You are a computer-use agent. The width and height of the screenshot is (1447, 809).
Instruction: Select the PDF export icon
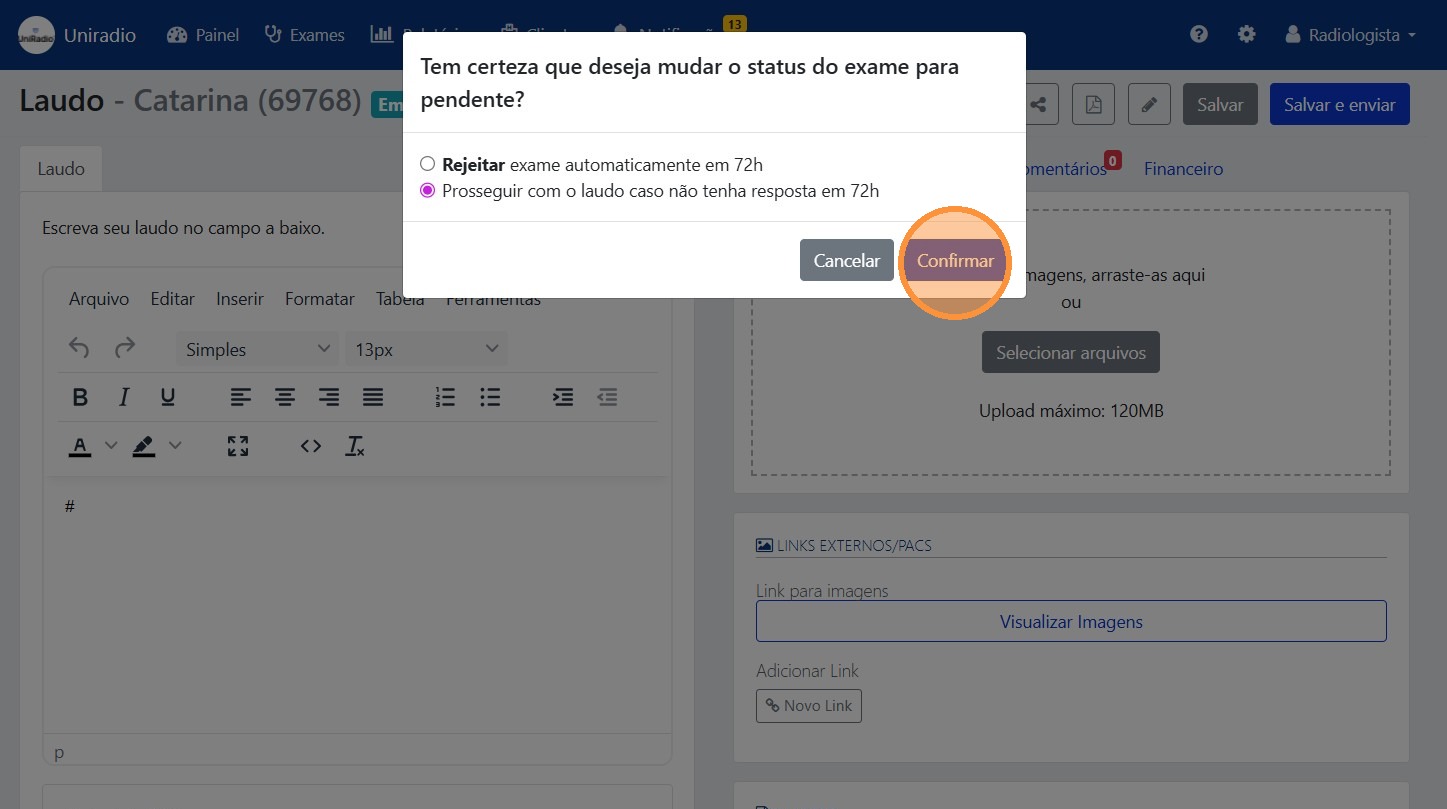1093,103
